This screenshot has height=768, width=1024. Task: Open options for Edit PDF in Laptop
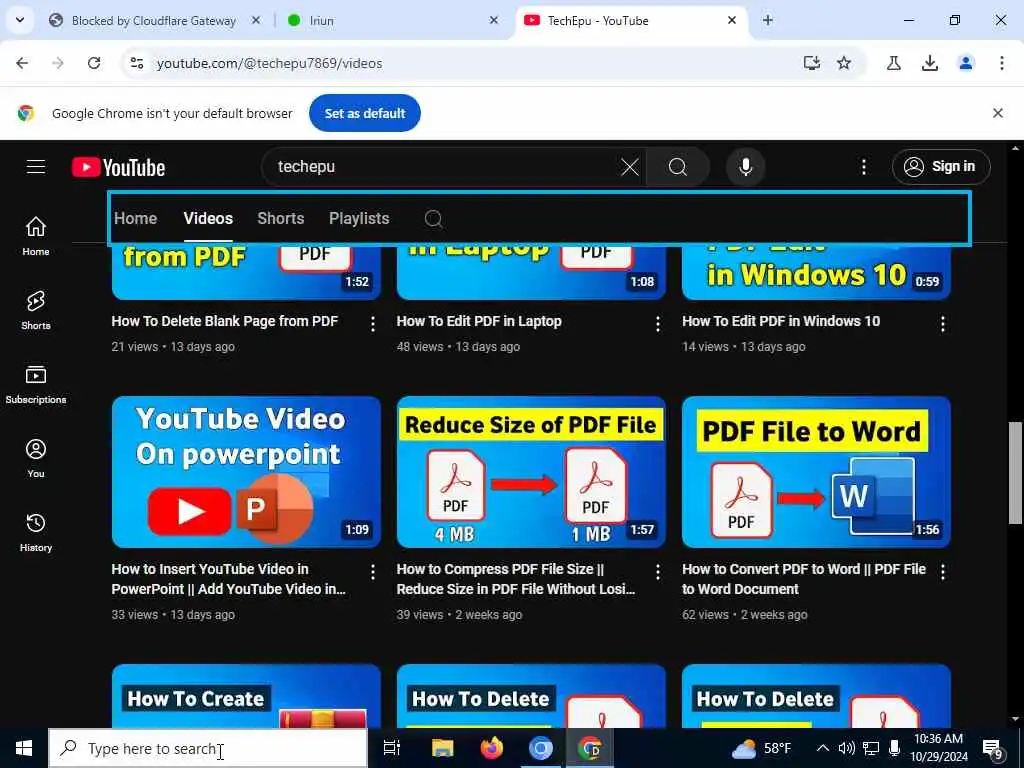pos(658,323)
